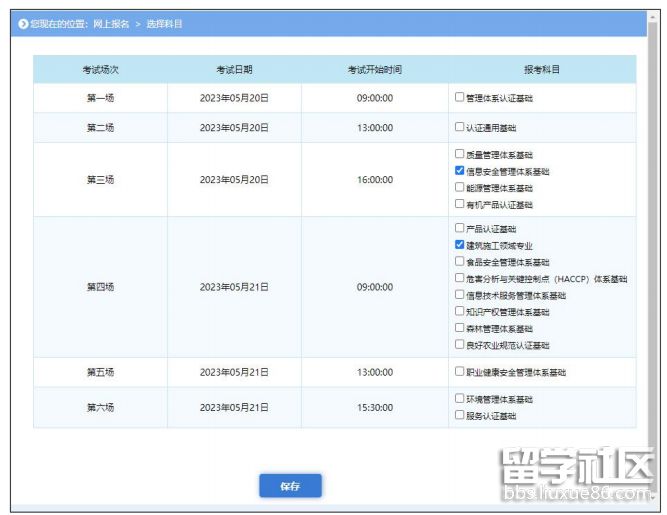Uncheck 信息安全管理体系基础 checkbox

click(x=460, y=171)
